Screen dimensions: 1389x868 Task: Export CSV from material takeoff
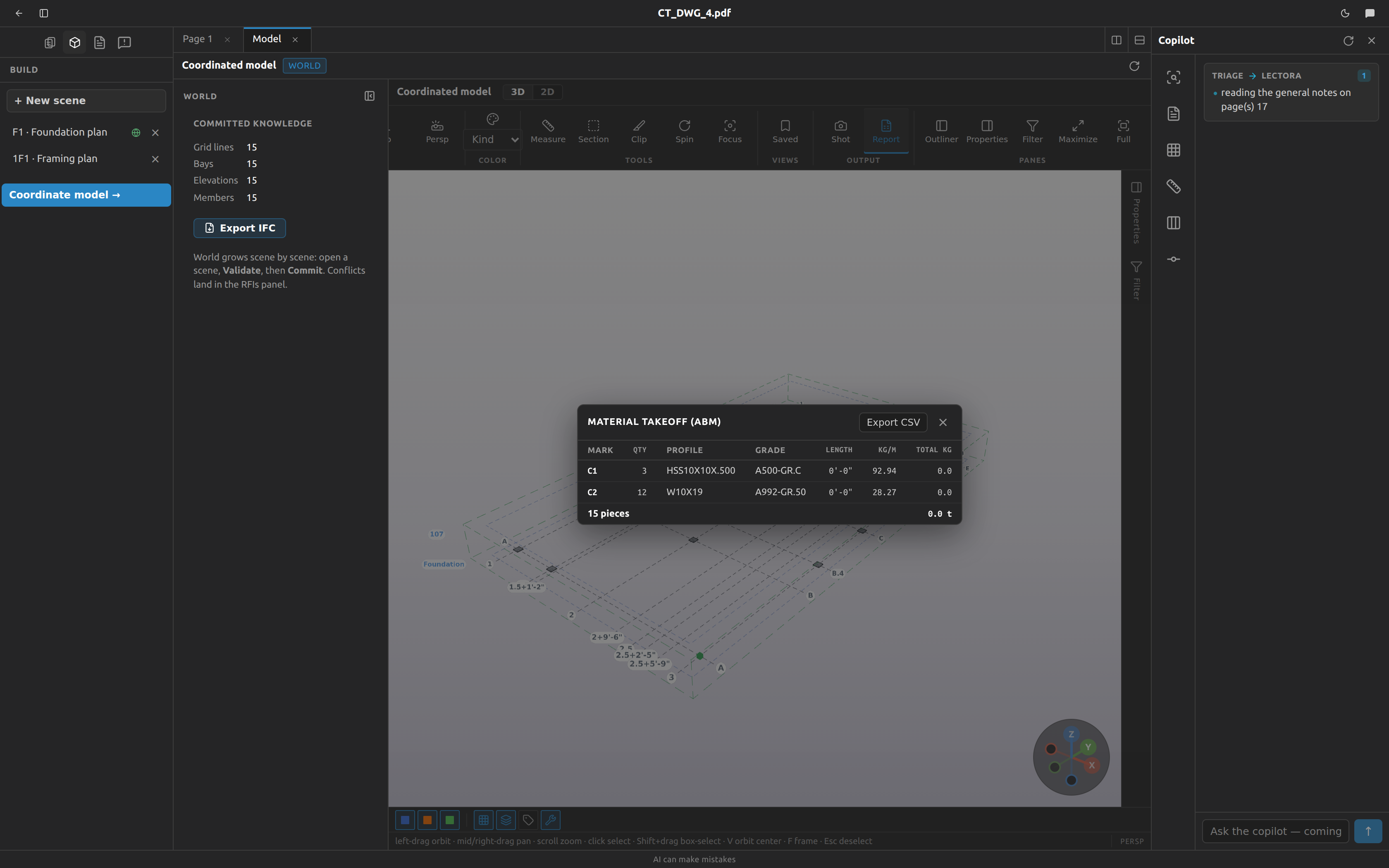893,422
